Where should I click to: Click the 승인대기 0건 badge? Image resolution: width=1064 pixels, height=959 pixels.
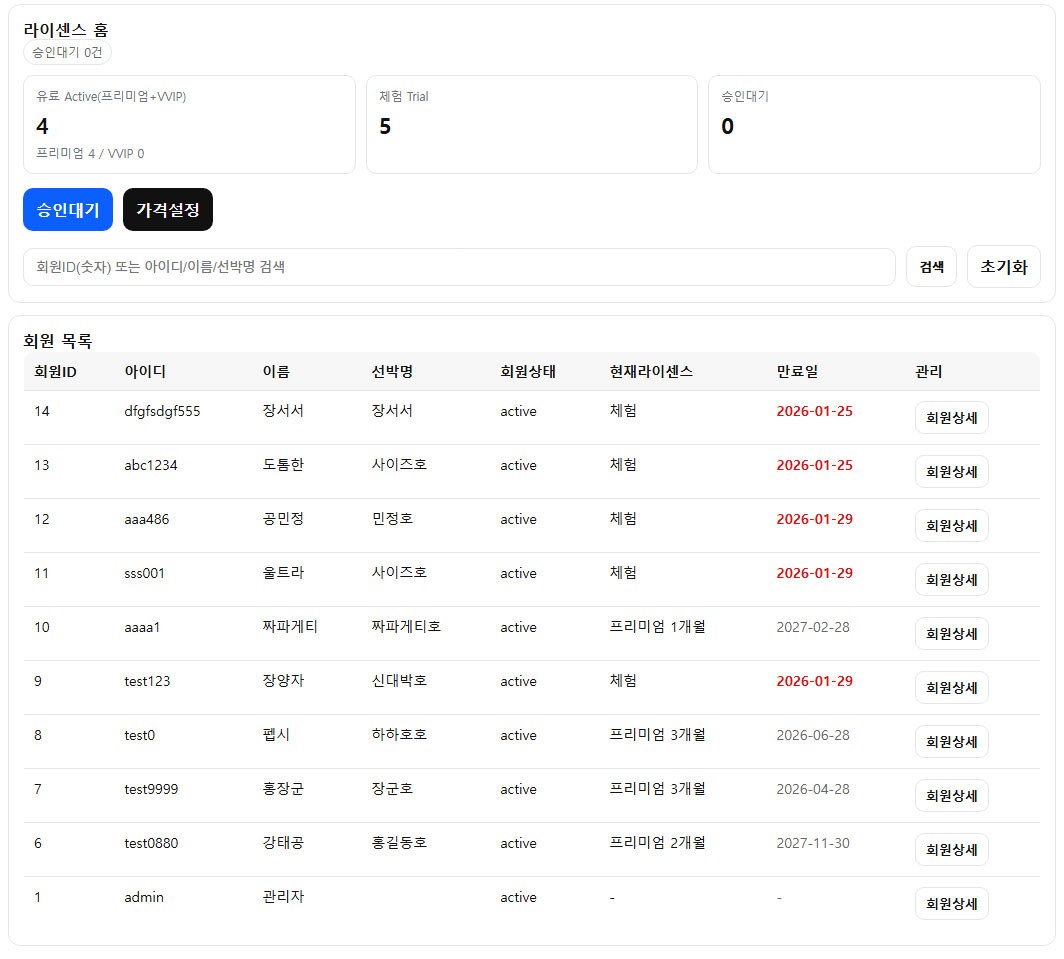pyautogui.click(x=67, y=52)
